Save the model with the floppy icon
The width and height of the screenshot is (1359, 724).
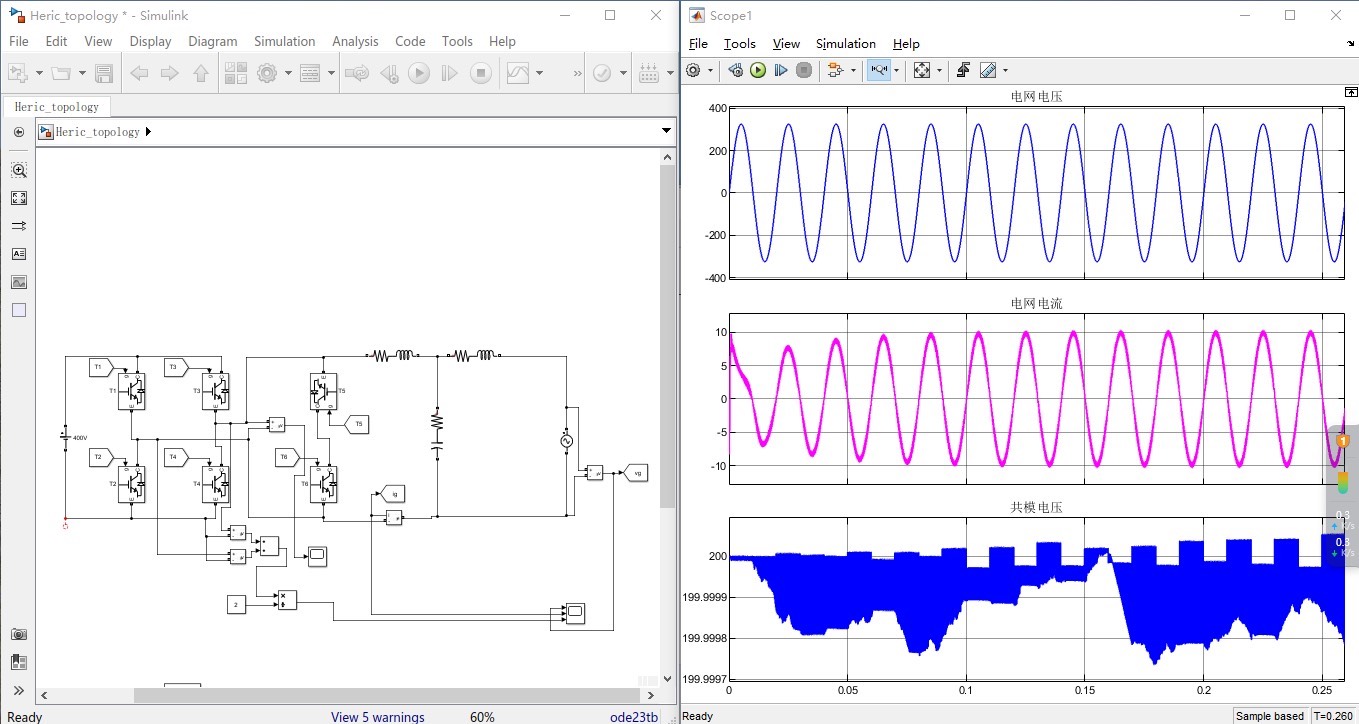(x=104, y=73)
